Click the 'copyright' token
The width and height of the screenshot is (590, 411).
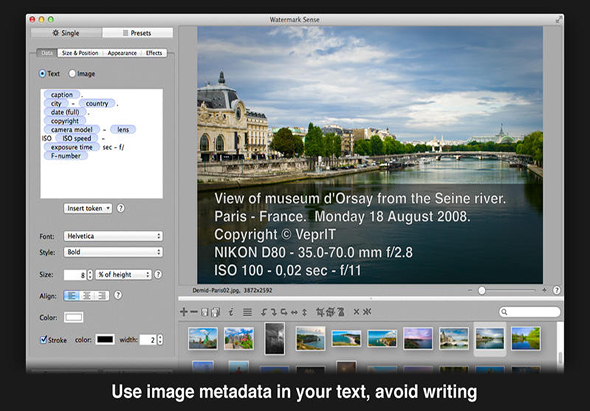[65, 121]
